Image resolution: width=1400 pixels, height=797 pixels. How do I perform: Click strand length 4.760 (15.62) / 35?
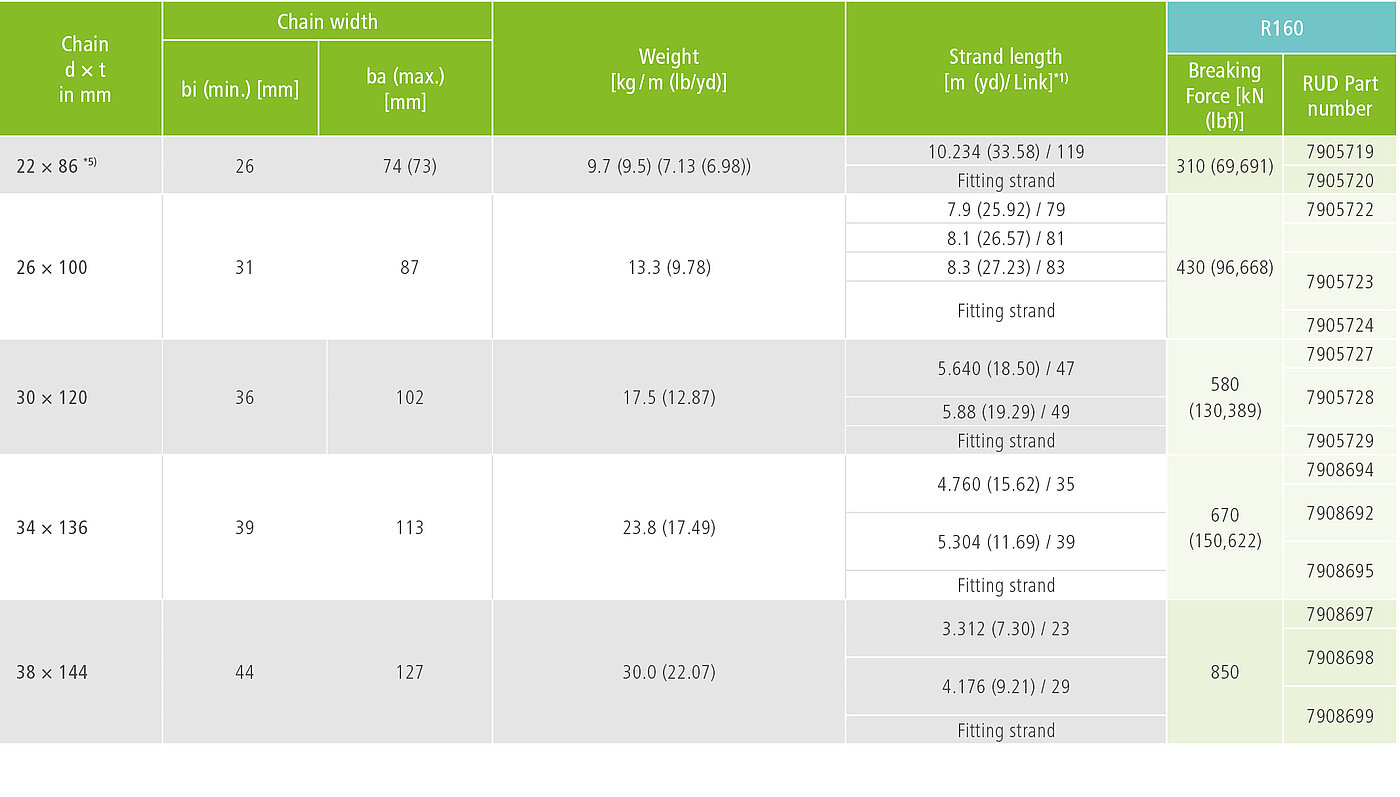[1006, 484]
